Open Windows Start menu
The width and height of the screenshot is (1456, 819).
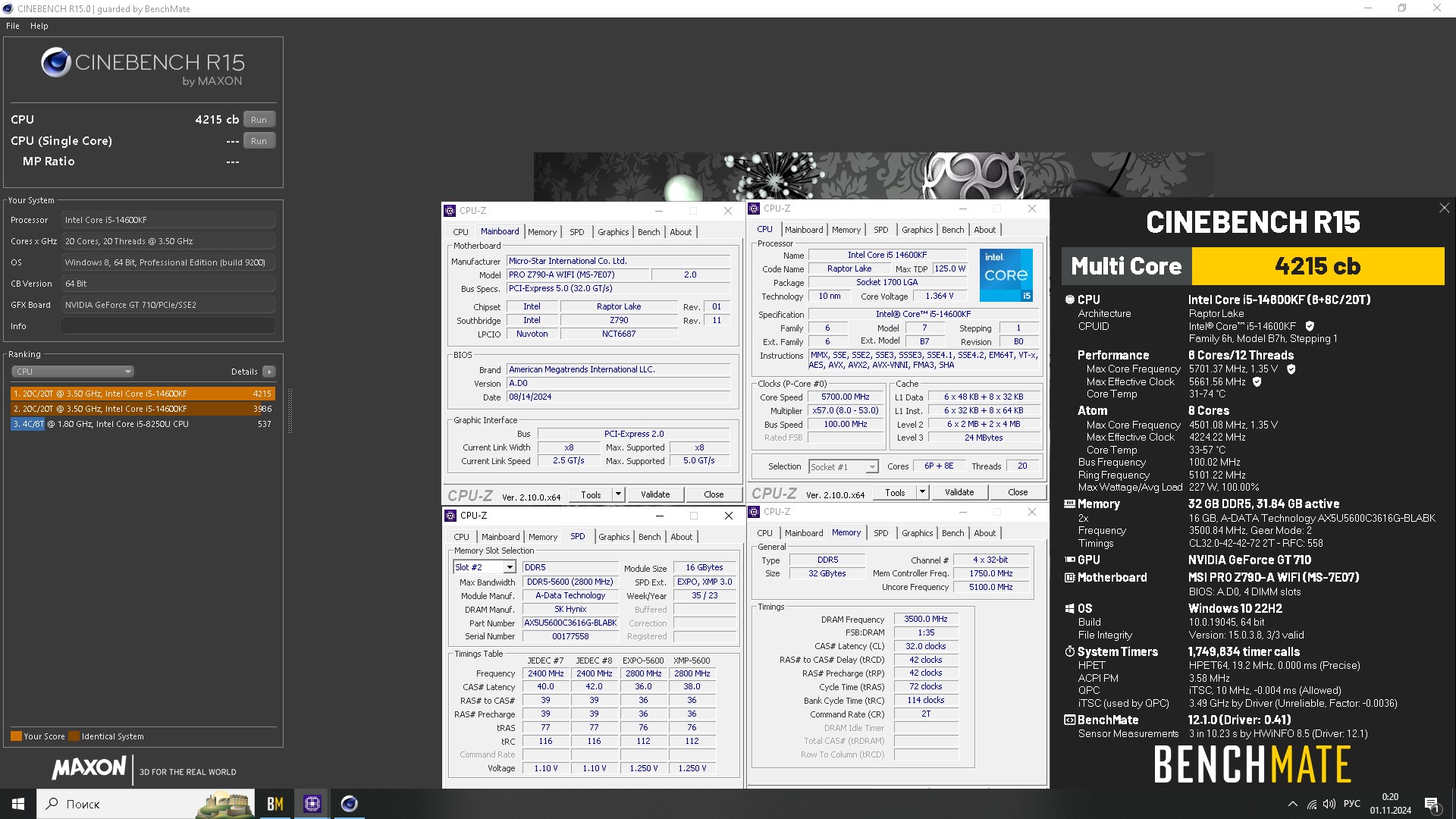[x=18, y=804]
